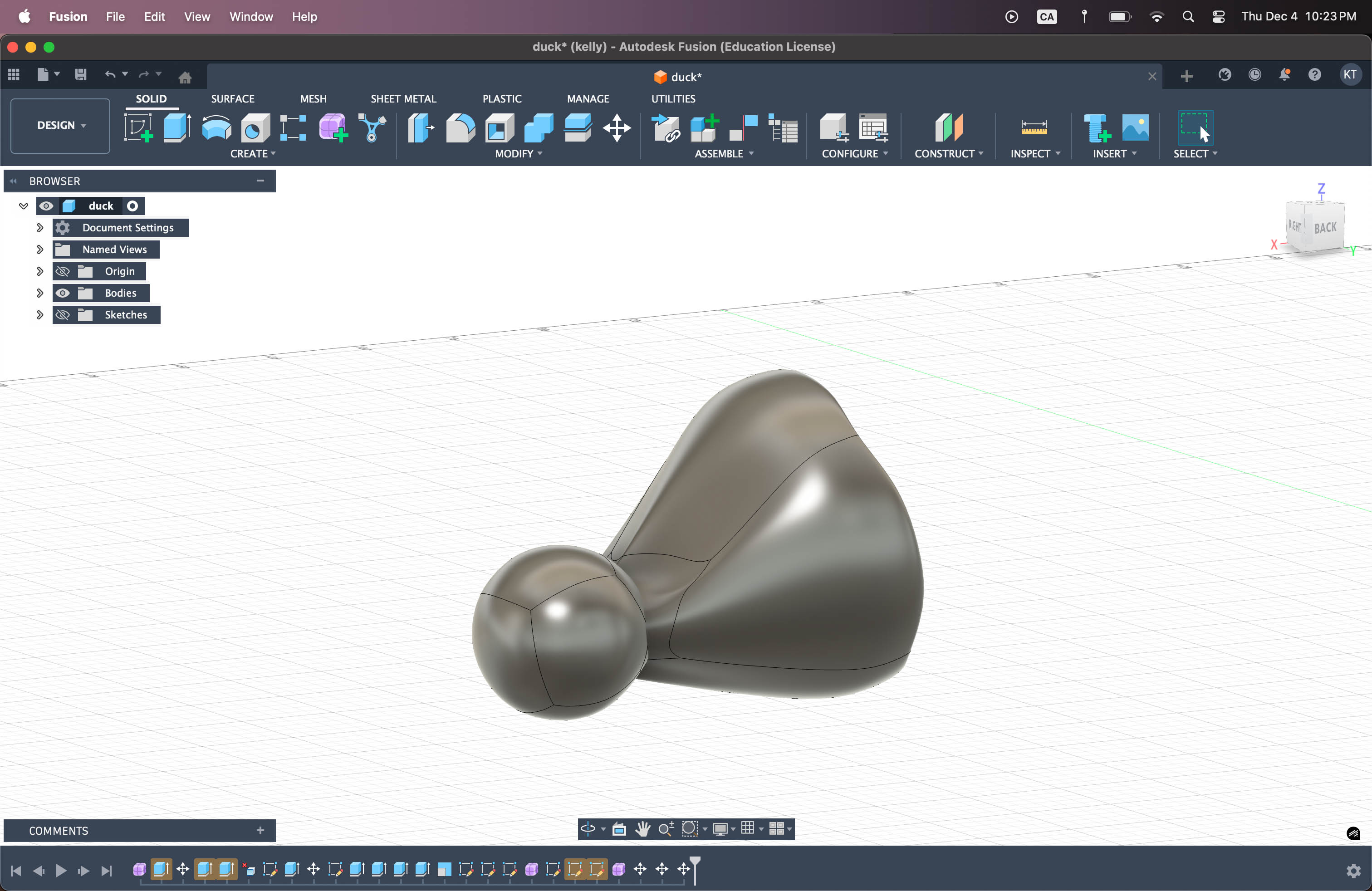Select the Create Form purple icon

coord(333,127)
